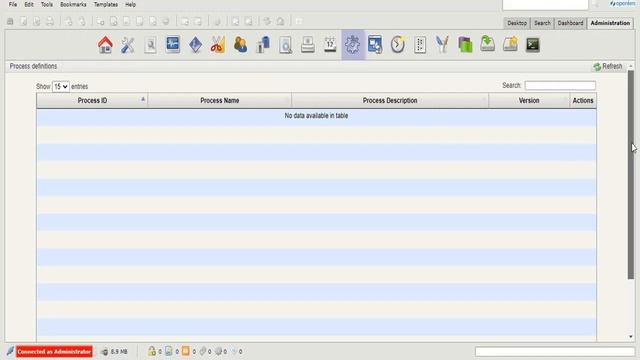Image resolution: width=640 pixels, height=360 pixels.
Task: Click the memory usage icon beside 6.9 MB
Action: [105, 351]
